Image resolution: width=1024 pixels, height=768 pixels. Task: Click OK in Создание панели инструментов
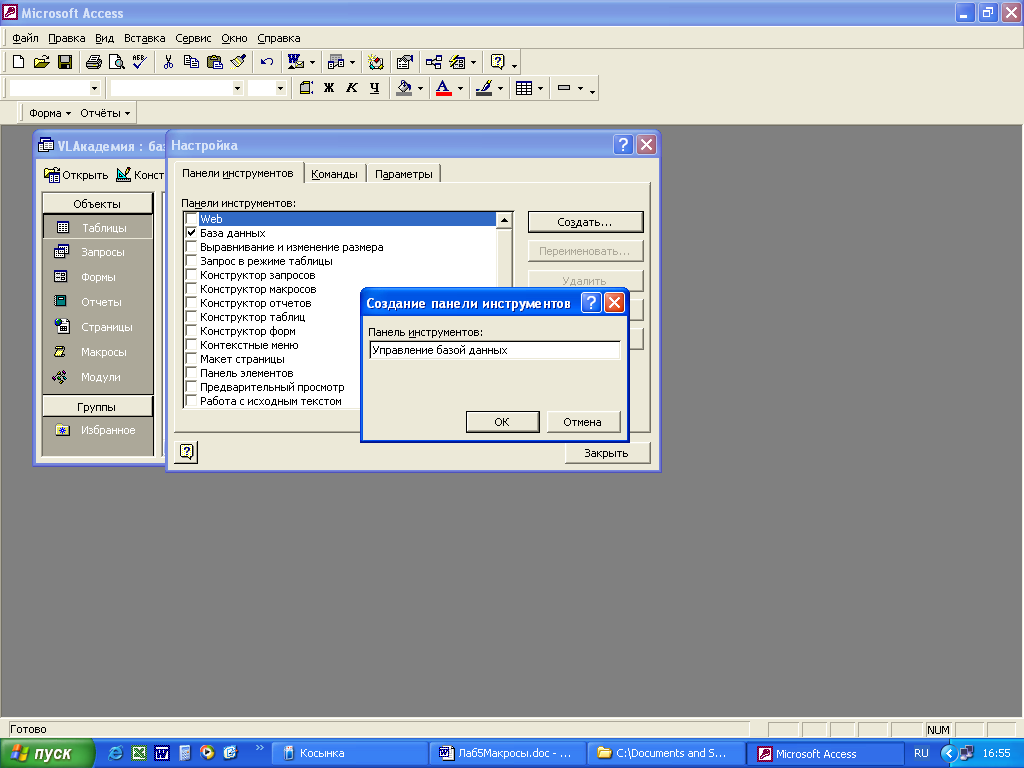(x=502, y=422)
